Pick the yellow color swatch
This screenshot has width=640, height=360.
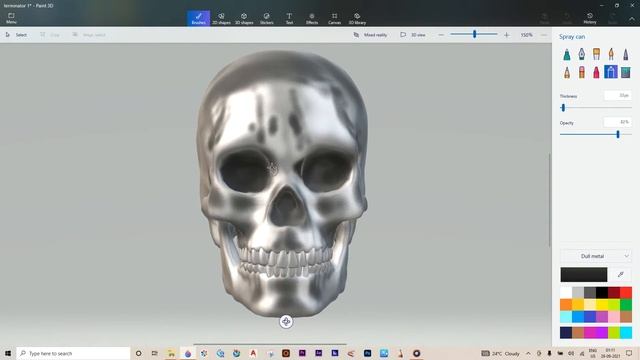tap(602, 304)
